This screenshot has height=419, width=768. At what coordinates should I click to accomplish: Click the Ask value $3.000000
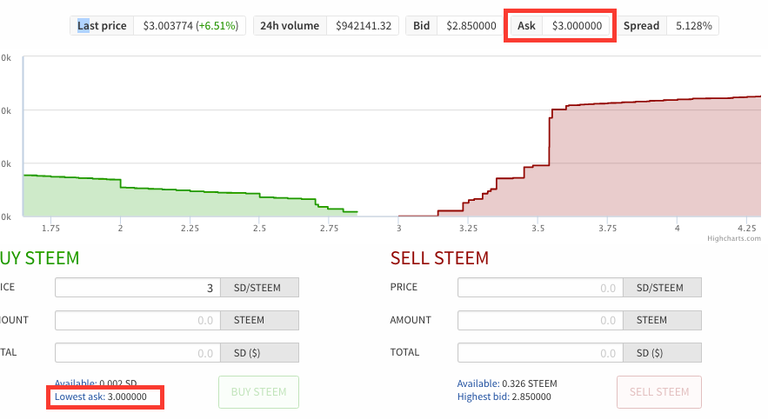pyautogui.click(x=577, y=26)
